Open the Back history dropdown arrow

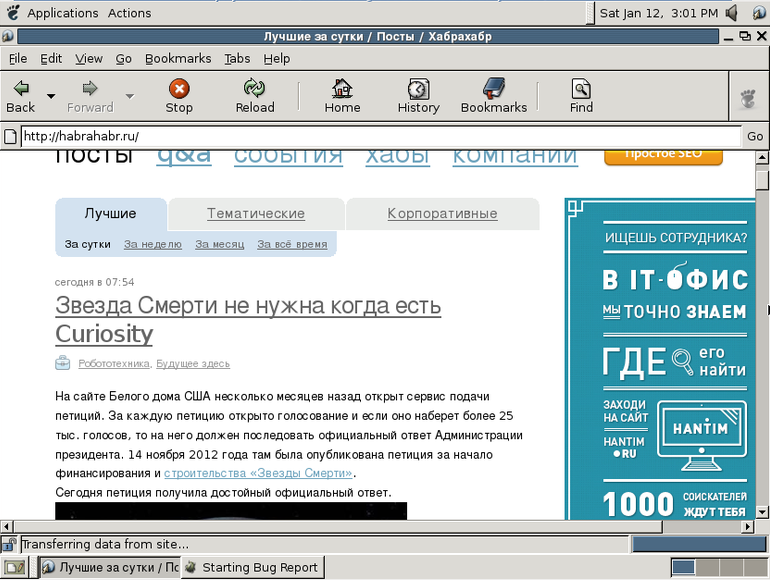[x=51, y=96]
